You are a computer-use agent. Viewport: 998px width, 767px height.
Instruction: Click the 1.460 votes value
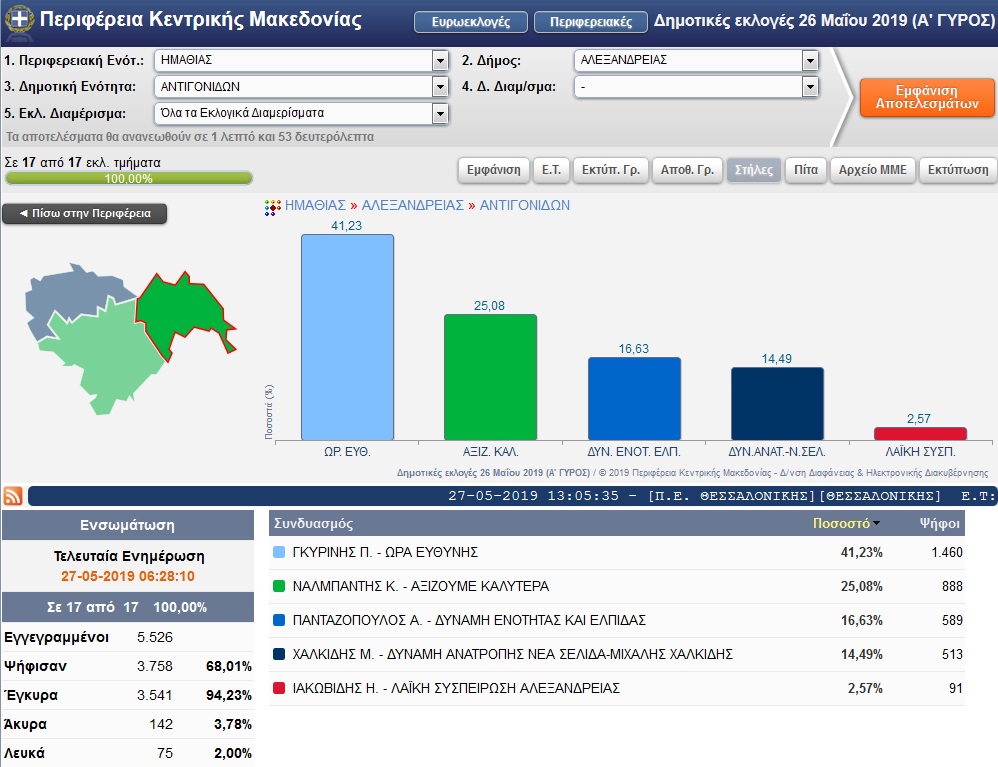point(947,552)
